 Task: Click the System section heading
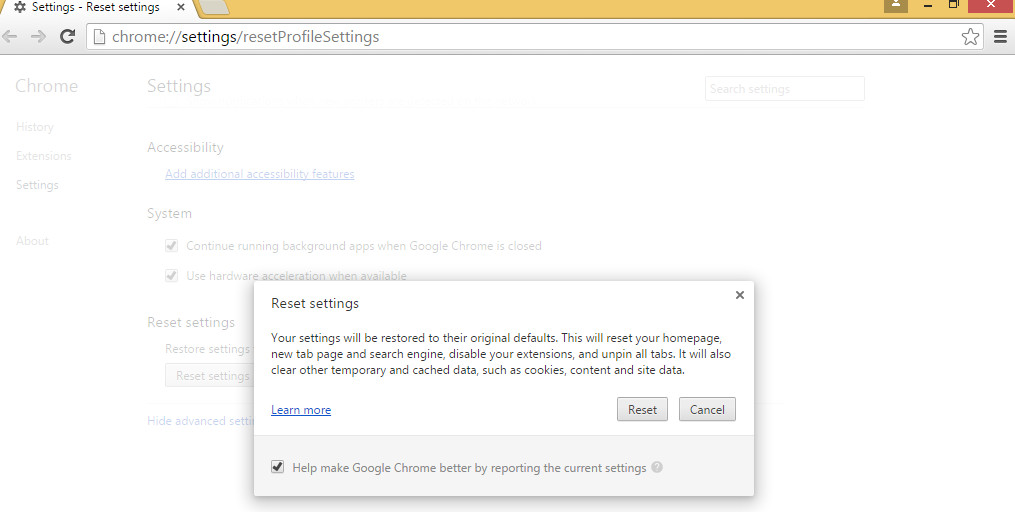tap(170, 214)
